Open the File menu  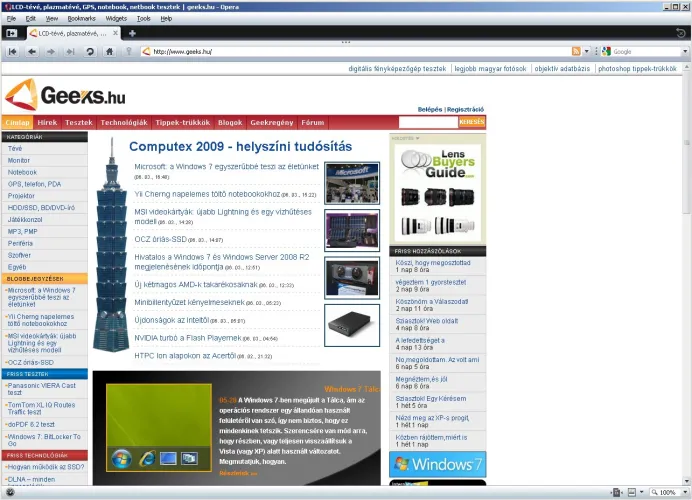coord(11,19)
